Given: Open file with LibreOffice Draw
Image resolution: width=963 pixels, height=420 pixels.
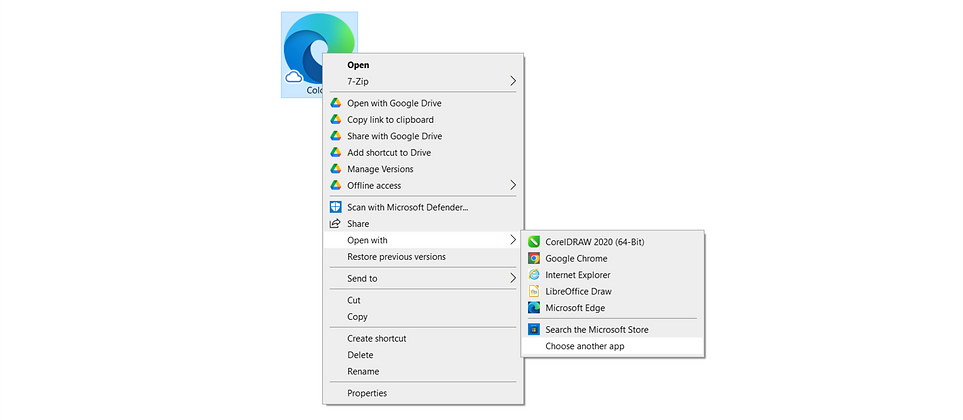Looking at the screenshot, I should coord(612,291).
